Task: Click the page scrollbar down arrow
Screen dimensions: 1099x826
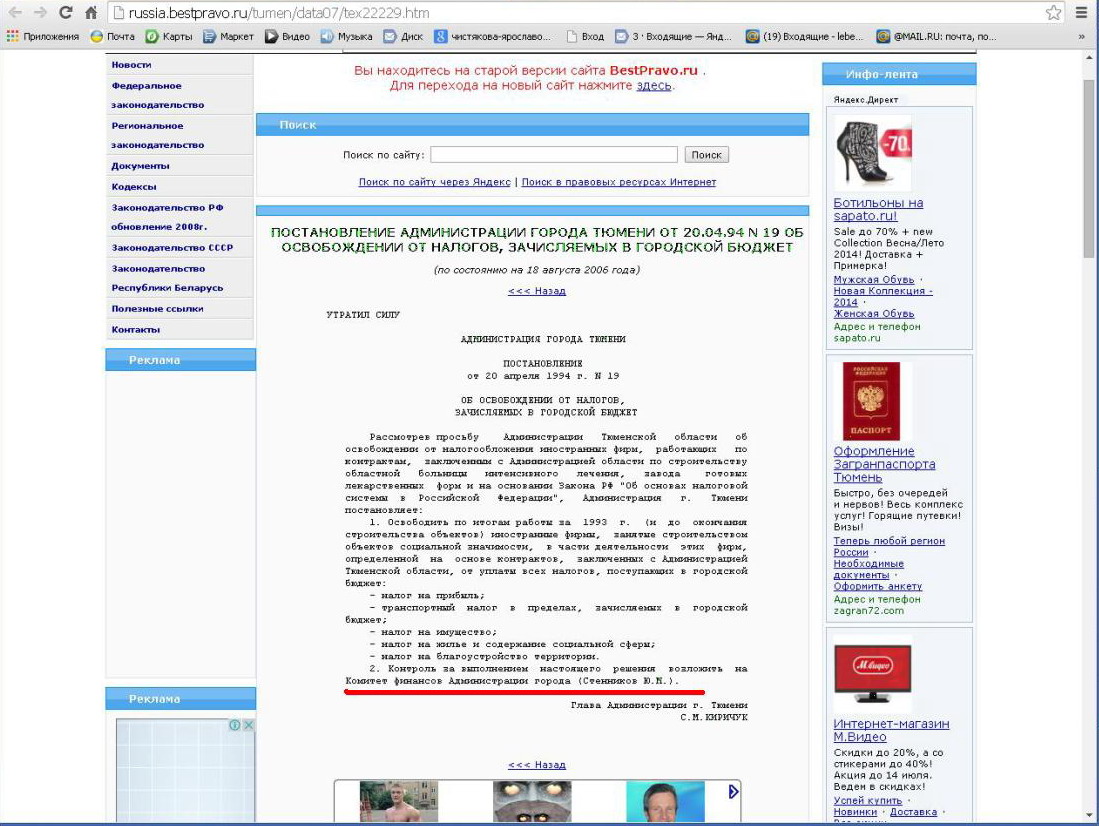Action: tap(1088, 815)
